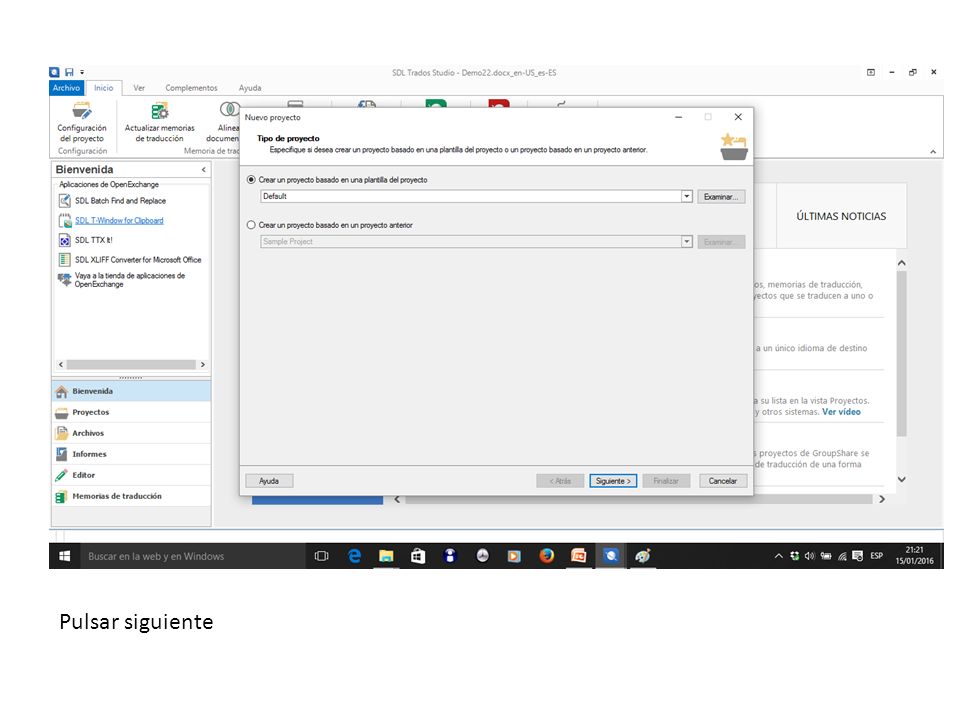Open PowerPoint from taskbar
Image resolution: width=960 pixels, height=720 pixels.
point(578,556)
